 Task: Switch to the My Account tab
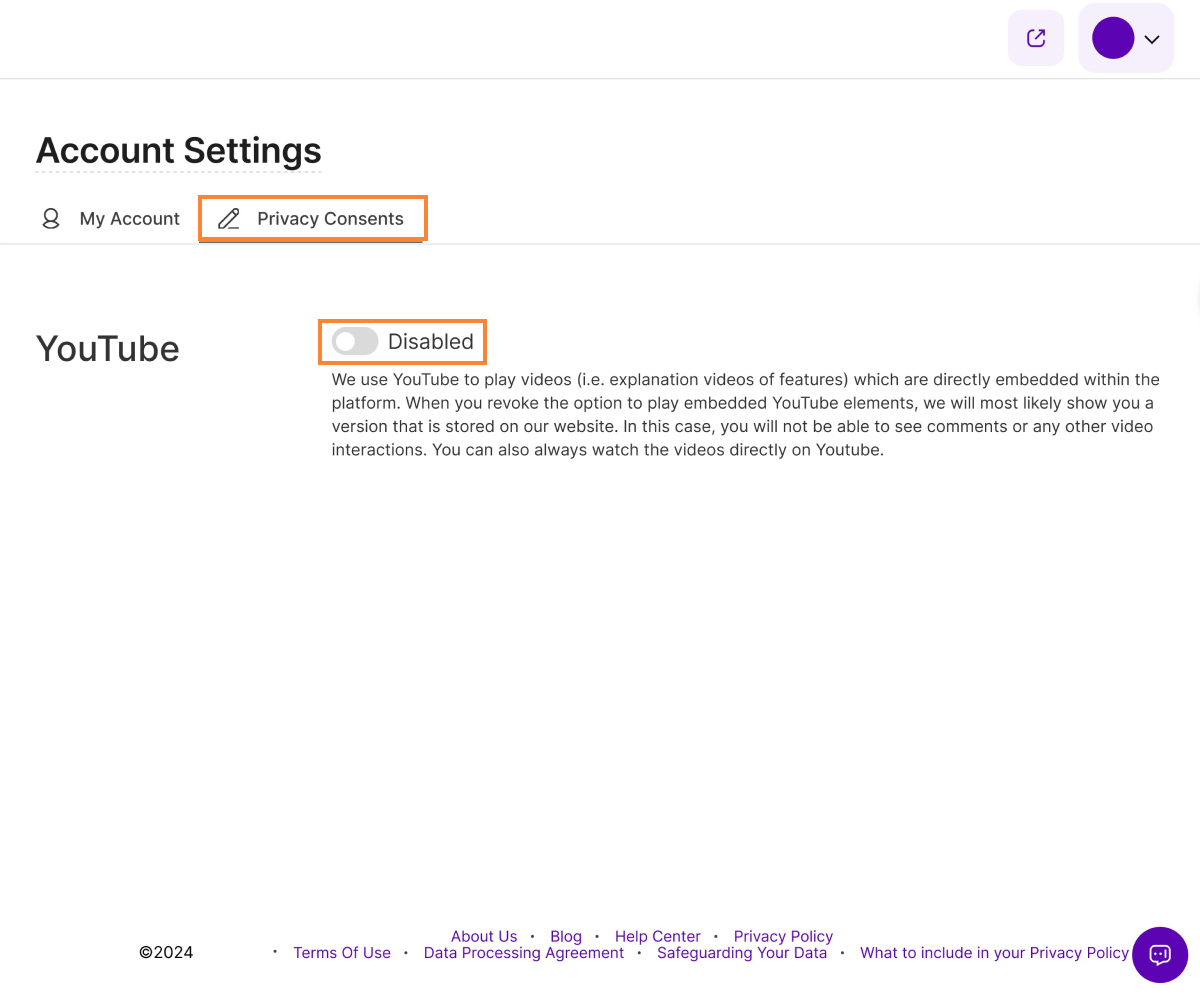(x=129, y=219)
